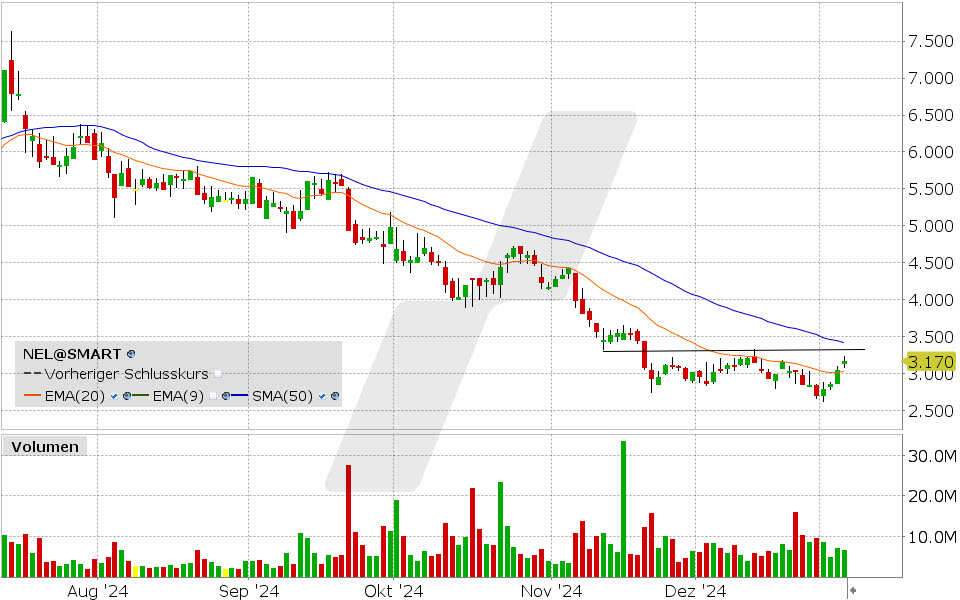The image size is (960, 600).
Task: Click the Vorheriger Schlusskurs legend label
Action: [127, 374]
